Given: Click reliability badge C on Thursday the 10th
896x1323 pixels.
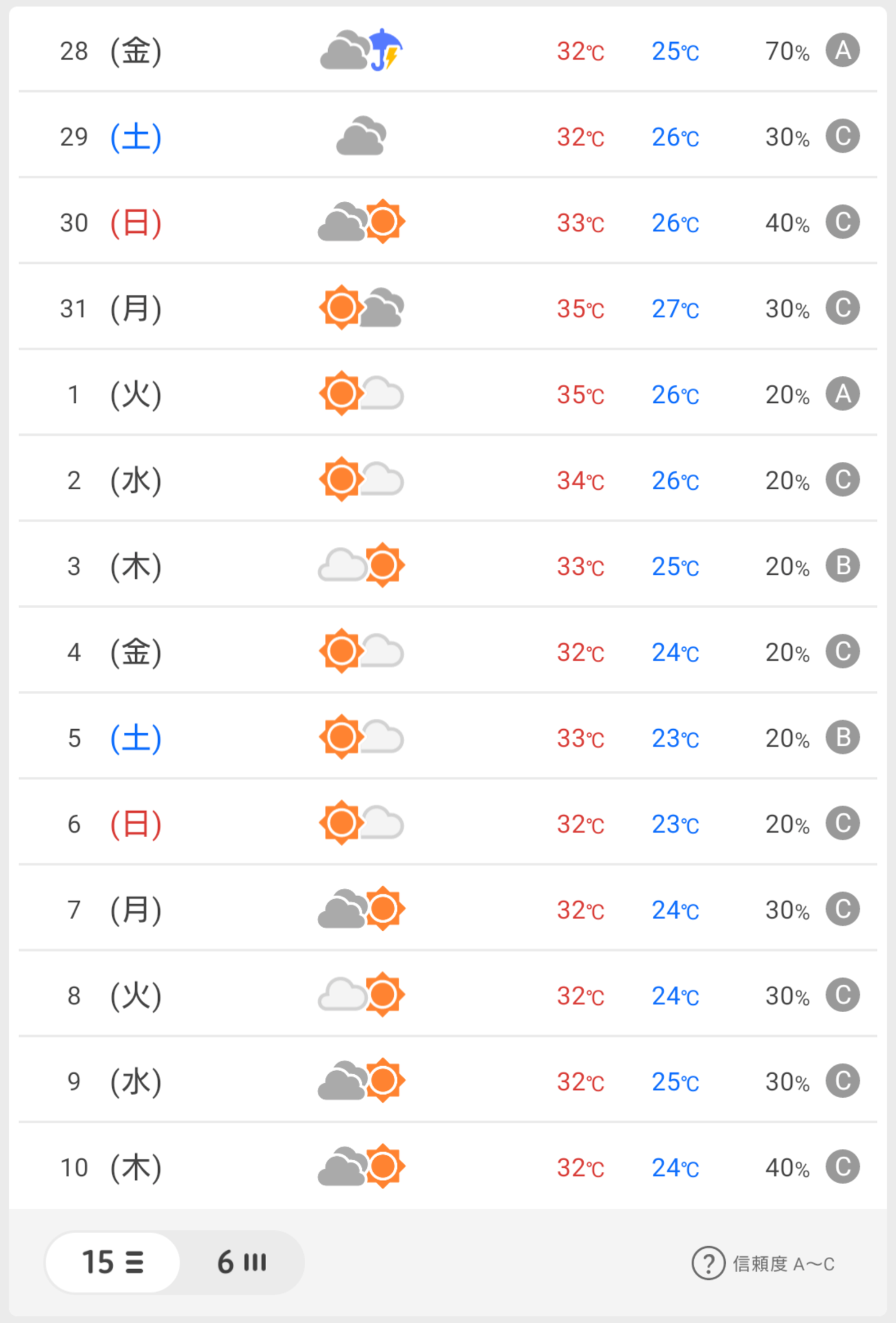Looking at the screenshot, I should click(843, 1166).
